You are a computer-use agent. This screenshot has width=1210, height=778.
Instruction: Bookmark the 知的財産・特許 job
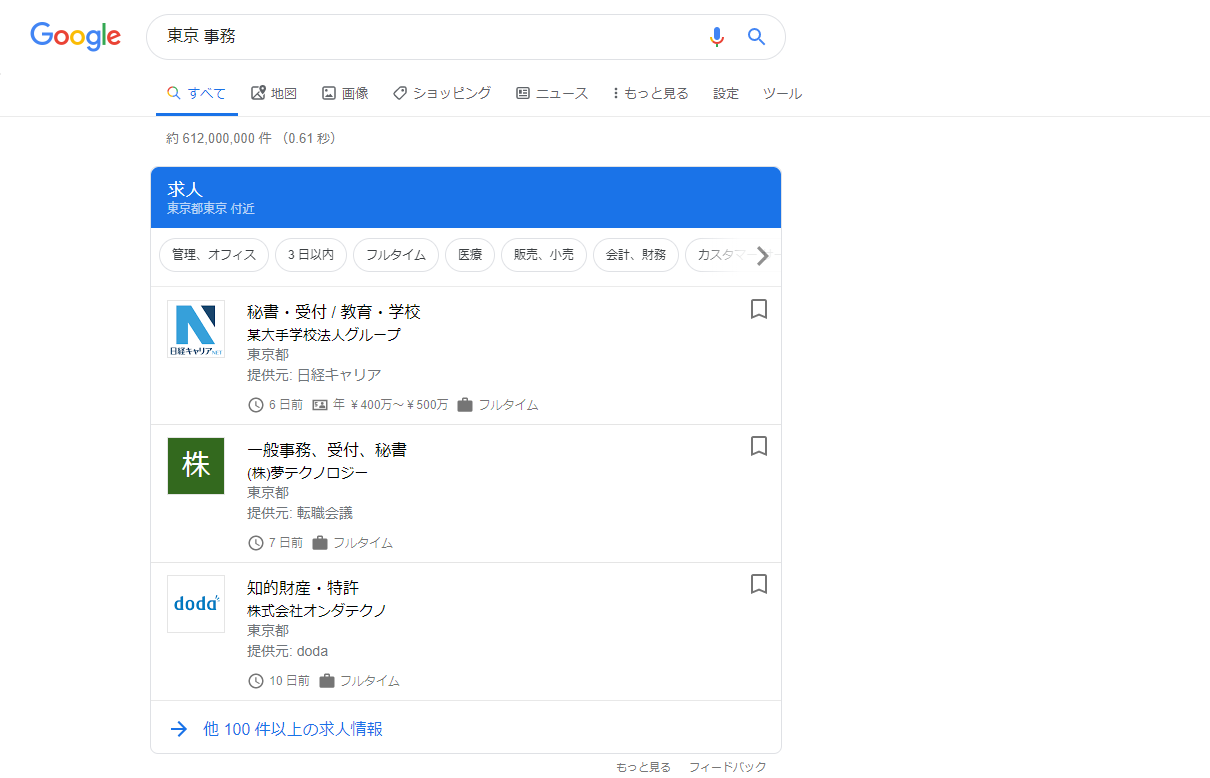click(759, 583)
